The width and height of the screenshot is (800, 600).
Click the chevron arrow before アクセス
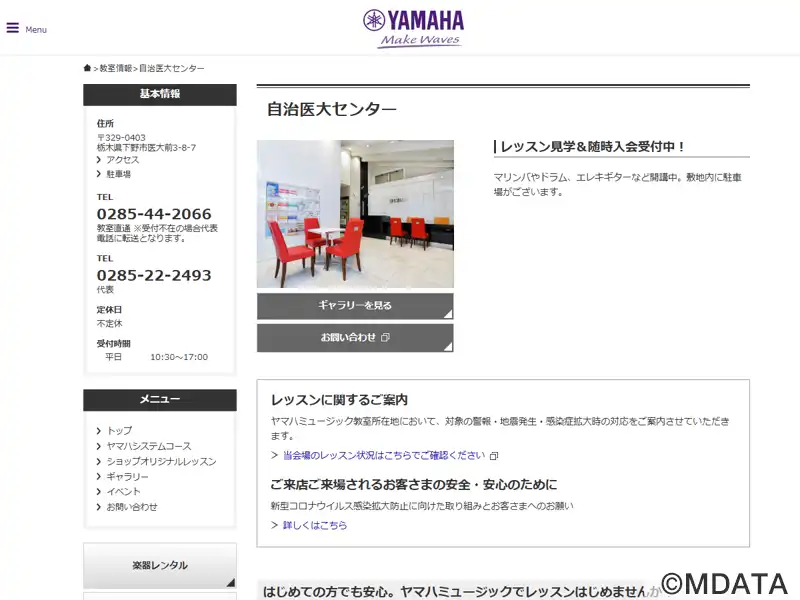99,160
